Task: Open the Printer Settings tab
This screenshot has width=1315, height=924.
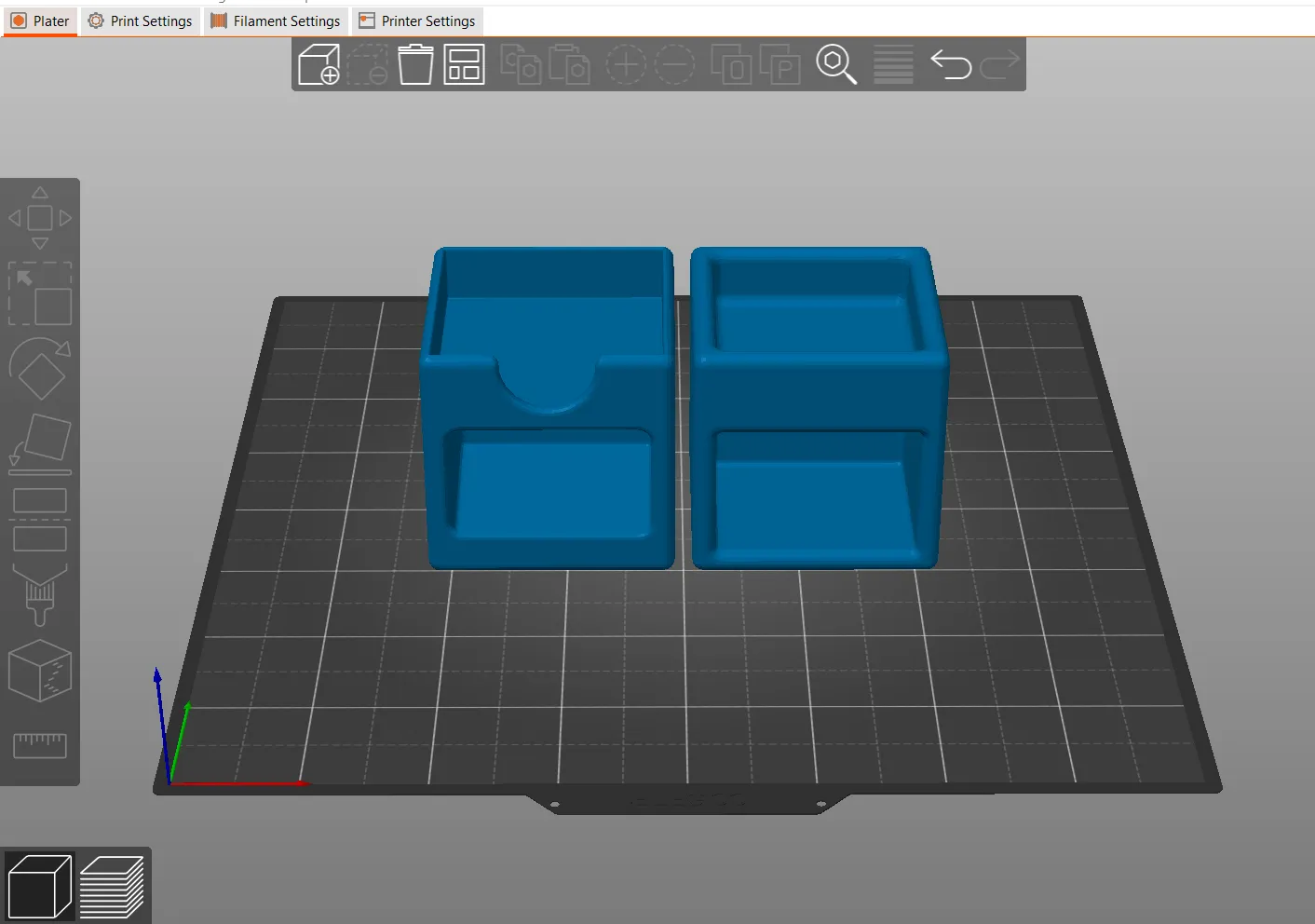Action: click(x=417, y=20)
